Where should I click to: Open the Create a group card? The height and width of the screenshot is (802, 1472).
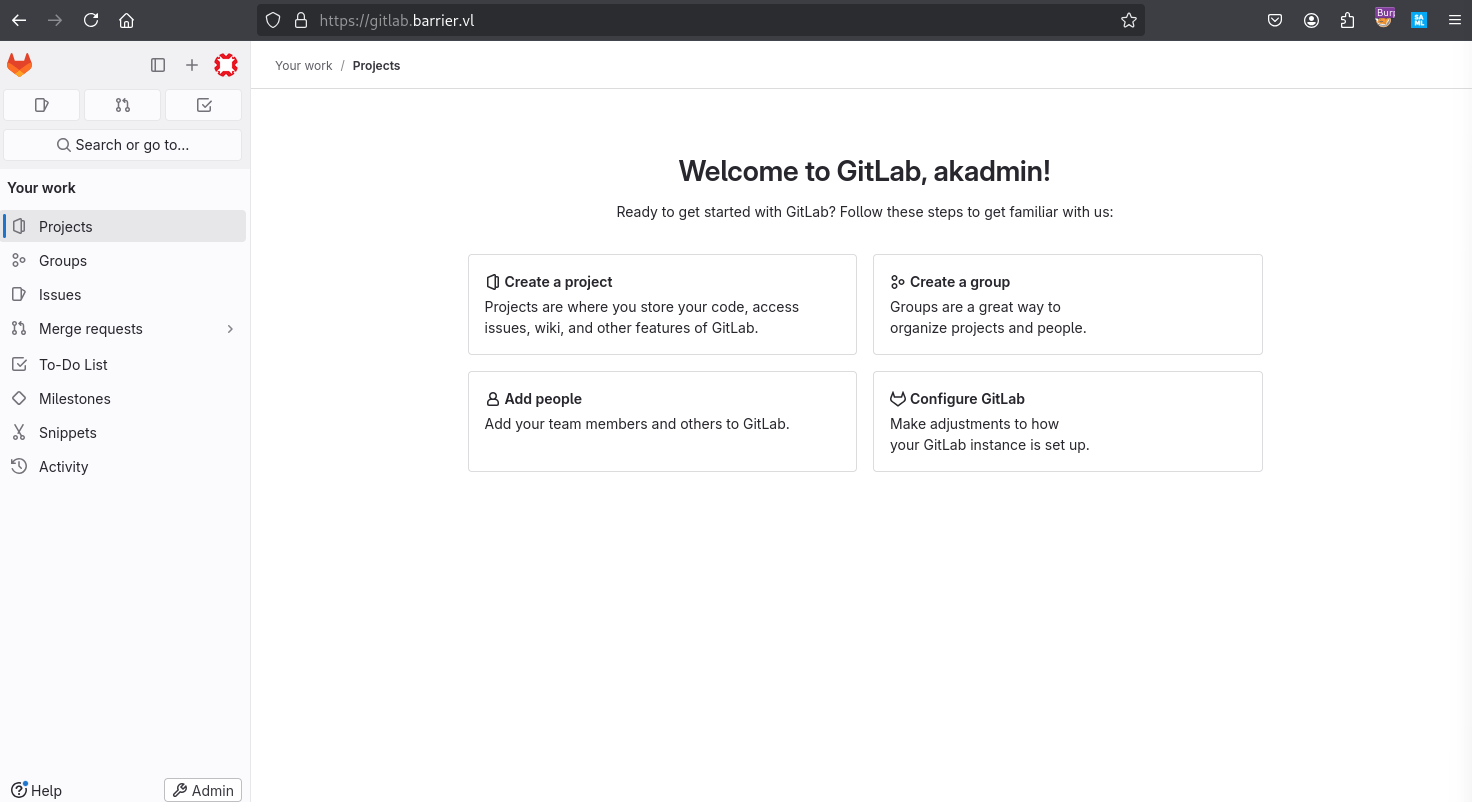tap(1067, 304)
